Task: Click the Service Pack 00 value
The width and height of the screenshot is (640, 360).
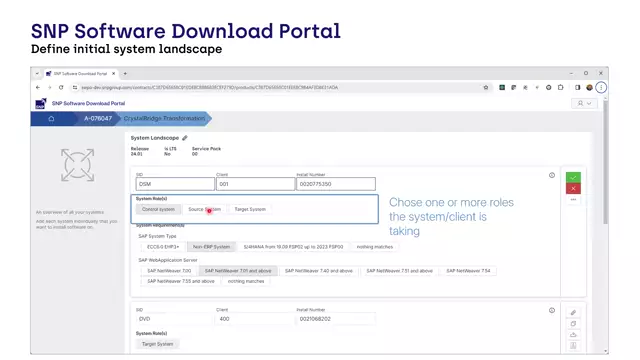Action: click(x=195, y=154)
